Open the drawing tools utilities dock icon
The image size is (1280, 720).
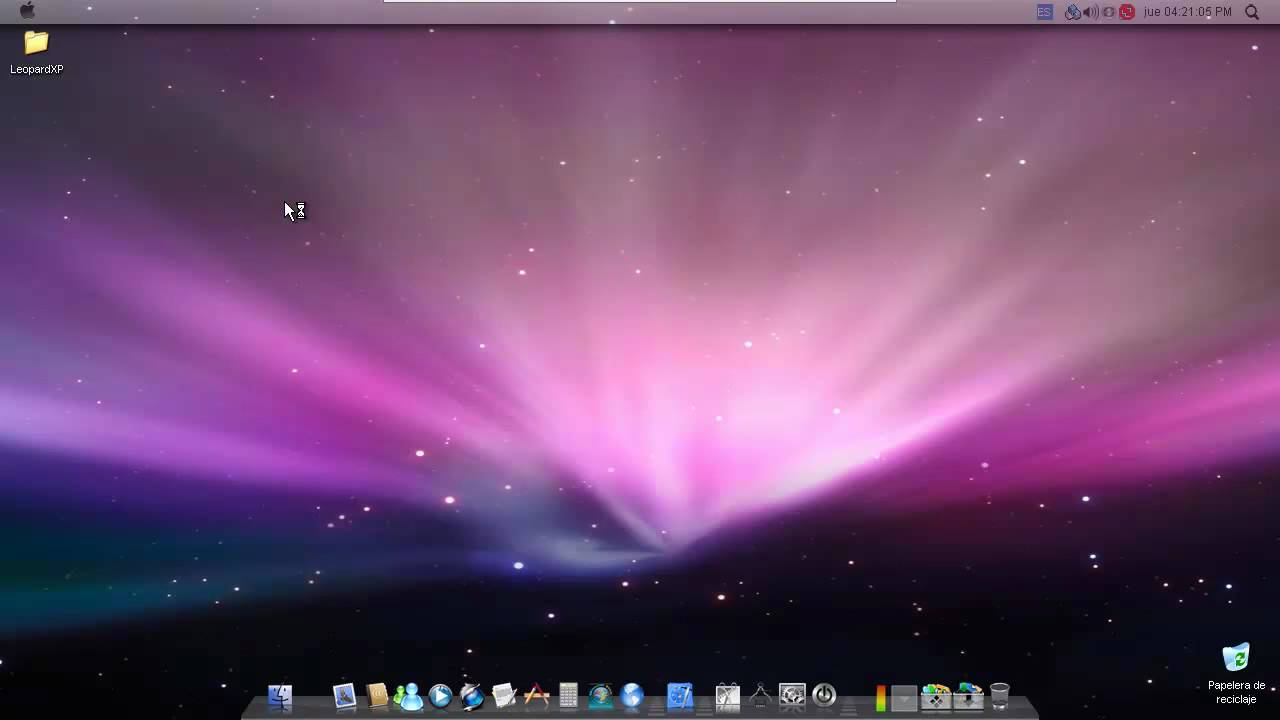[x=728, y=696]
